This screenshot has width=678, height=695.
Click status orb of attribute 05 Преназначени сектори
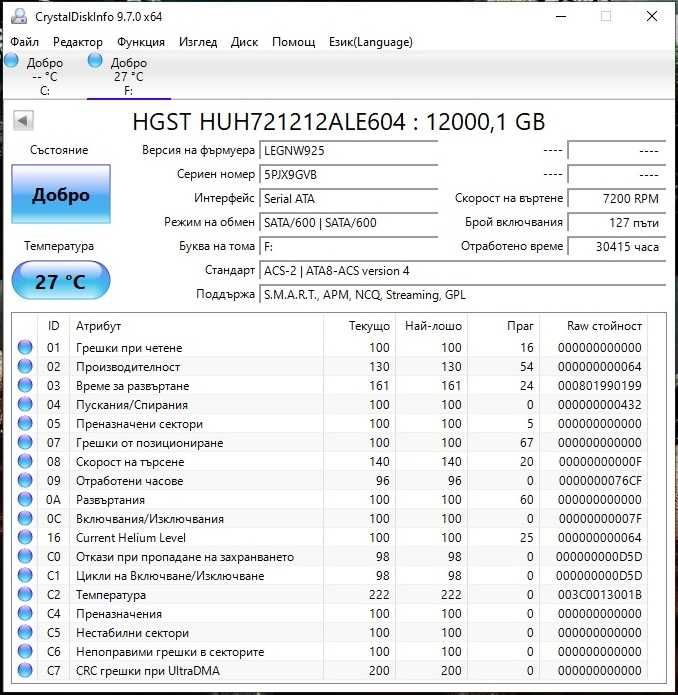[x=25, y=423]
